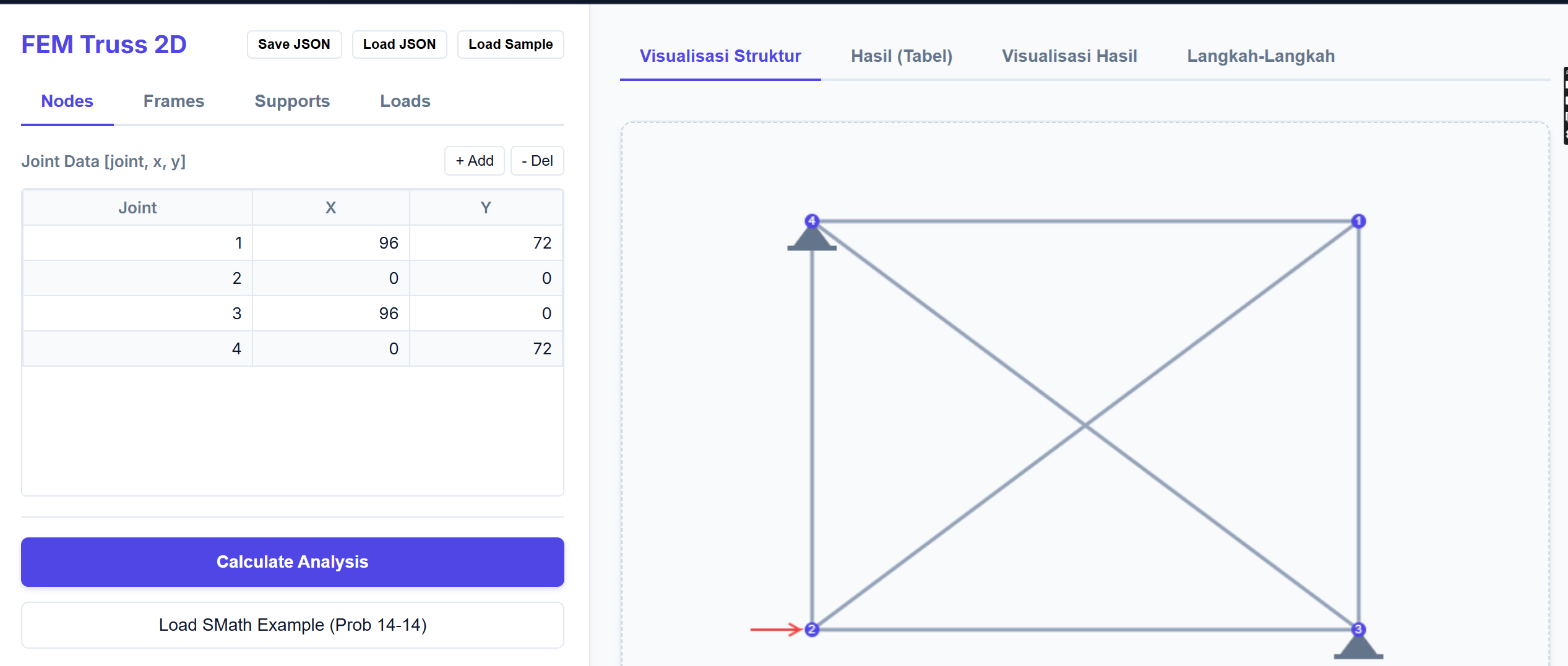Open the Langkah-Langkah tab

(1260, 56)
